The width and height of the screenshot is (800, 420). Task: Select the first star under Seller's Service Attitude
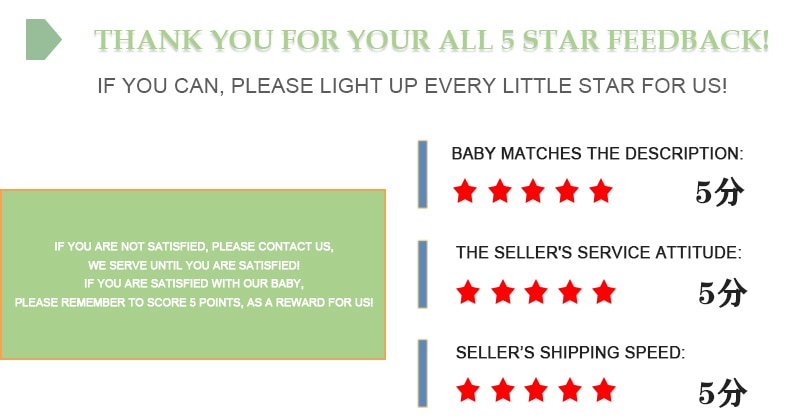pyautogui.click(x=468, y=292)
